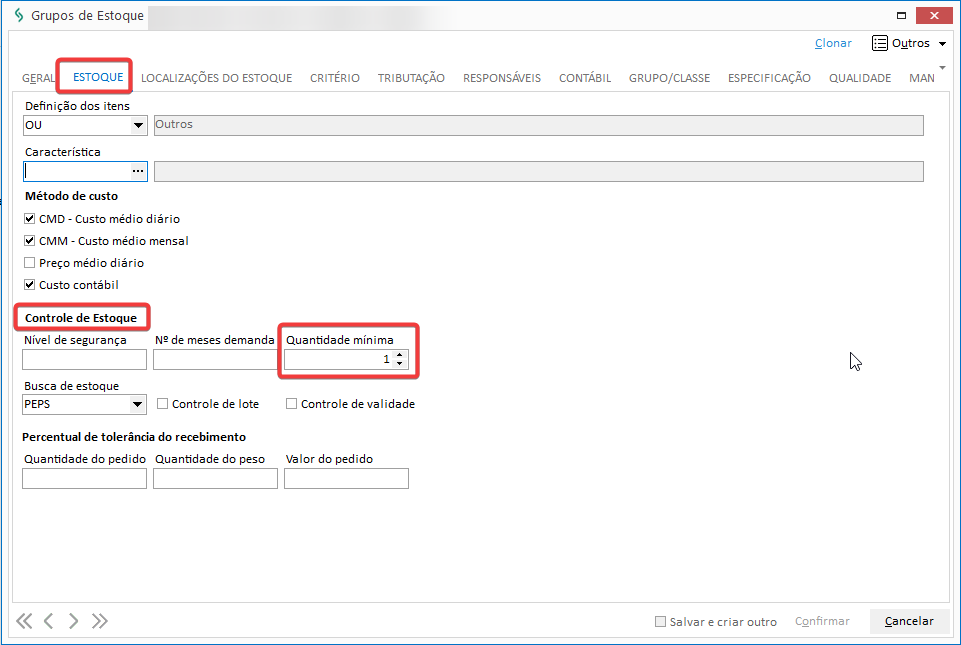Toggle Controle de lote checkbox
Image resolution: width=961 pixels, height=645 pixels.
[163, 404]
